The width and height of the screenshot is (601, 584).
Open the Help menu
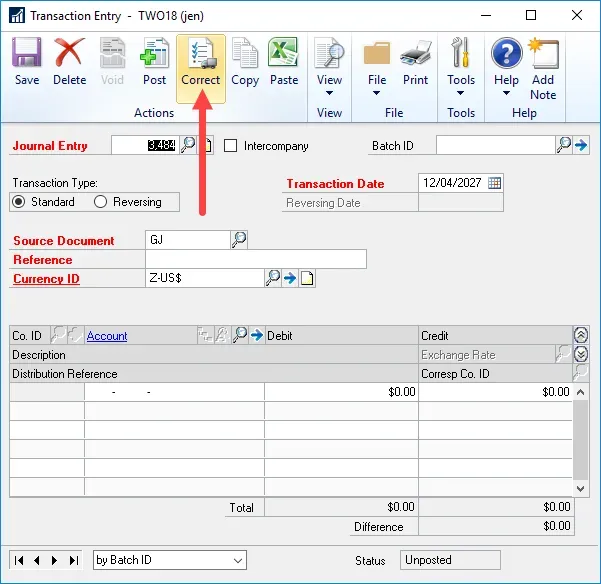click(x=506, y=93)
